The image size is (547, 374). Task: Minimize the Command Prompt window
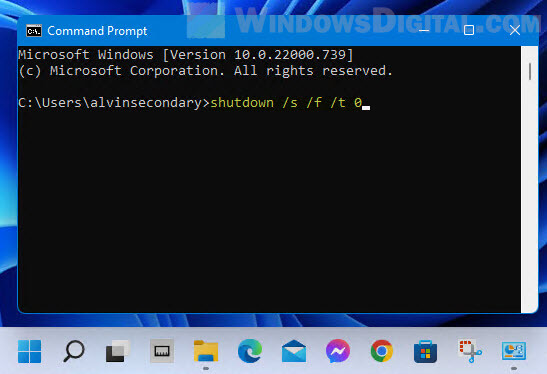pyautogui.click(x=424, y=30)
